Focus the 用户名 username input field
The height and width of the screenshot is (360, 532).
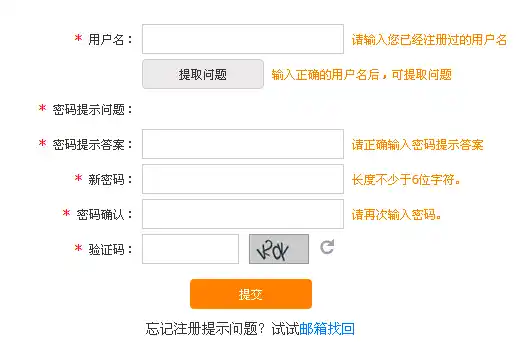(x=243, y=39)
